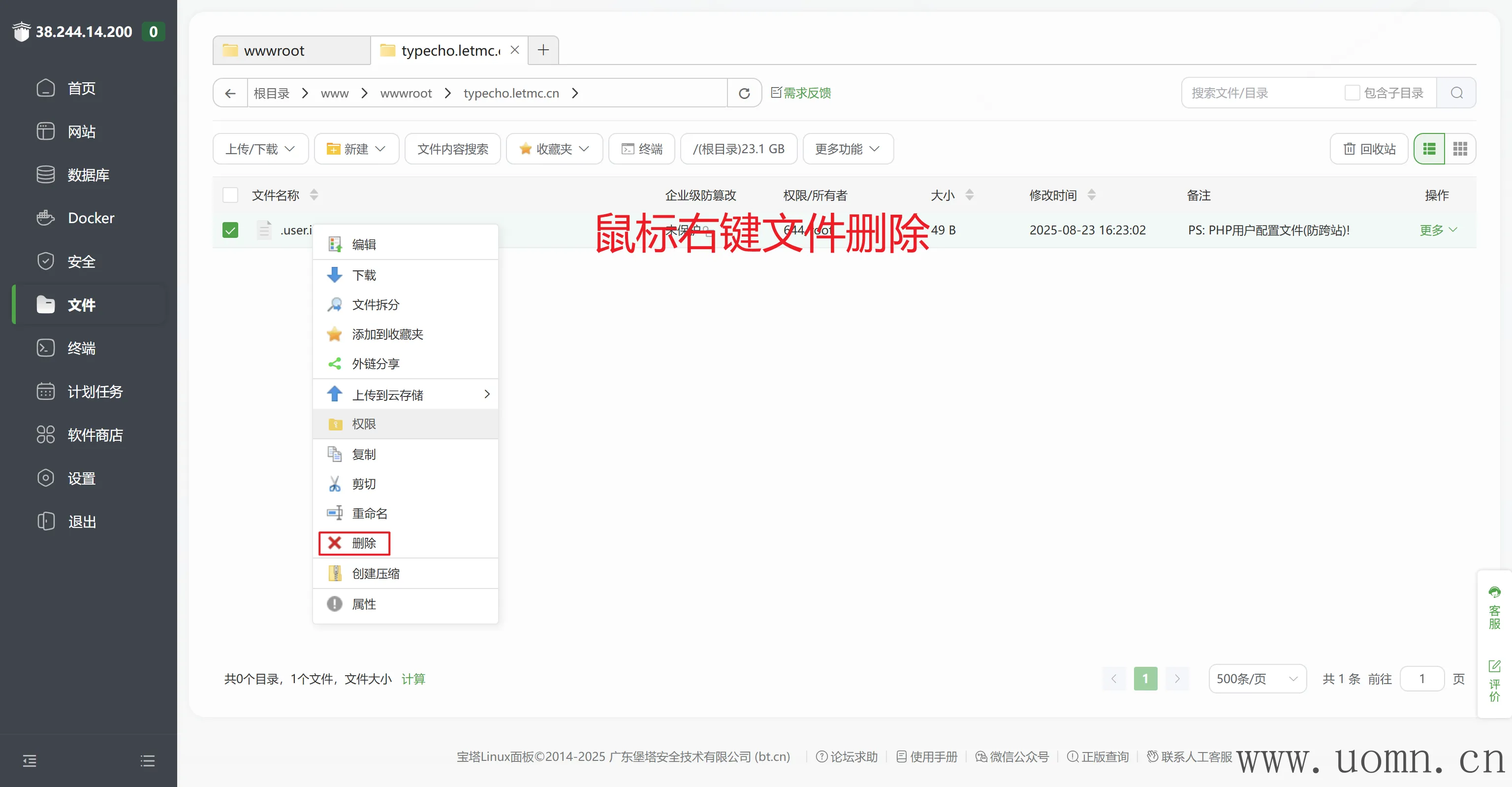The image size is (1512, 787).
Task: Open the 500条/页 page size dropdown
Action: click(1257, 679)
